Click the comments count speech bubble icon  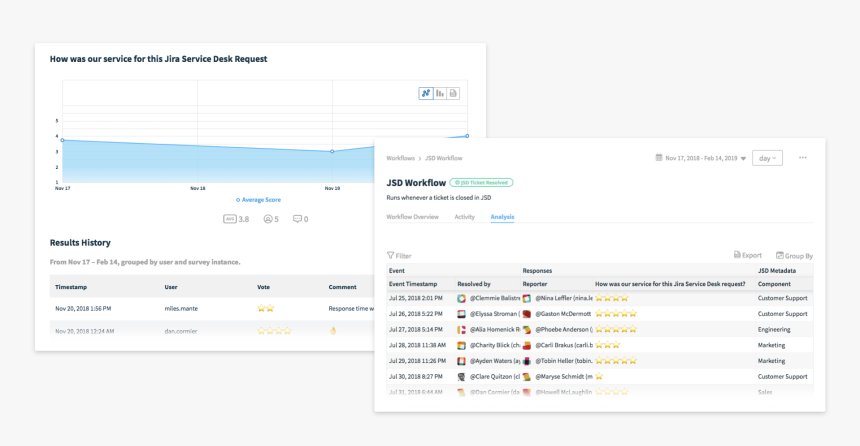point(297,219)
